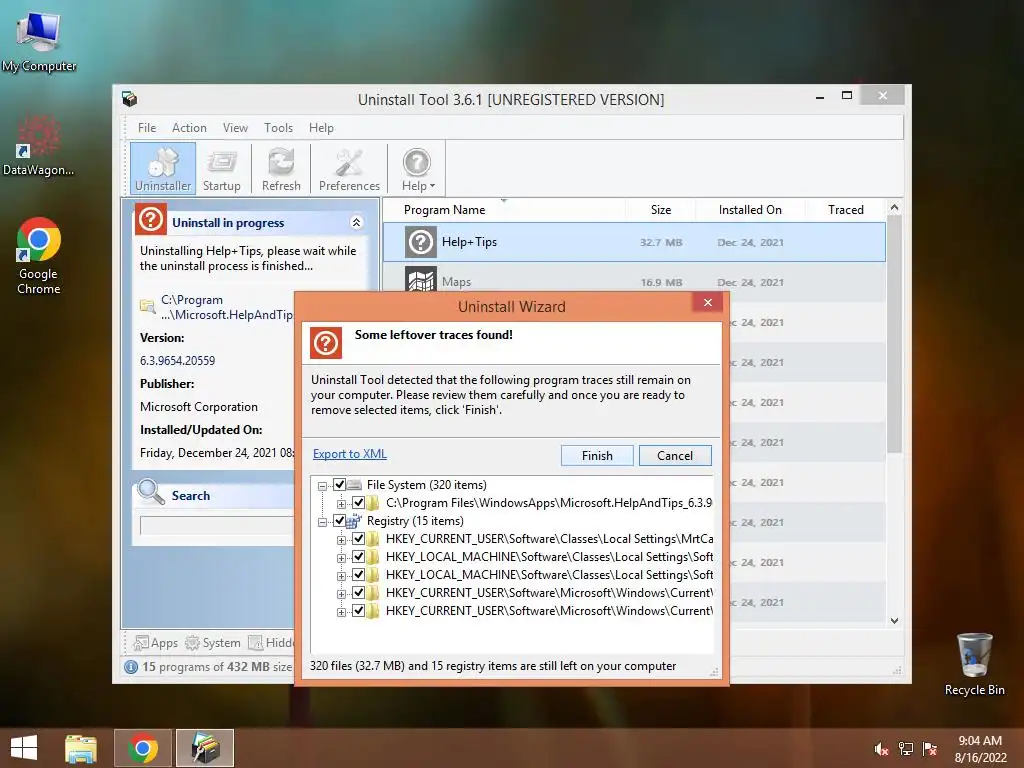The image size is (1024, 768).
Task: Close the Uninstall Wizard dialog
Action: (708, 302)
